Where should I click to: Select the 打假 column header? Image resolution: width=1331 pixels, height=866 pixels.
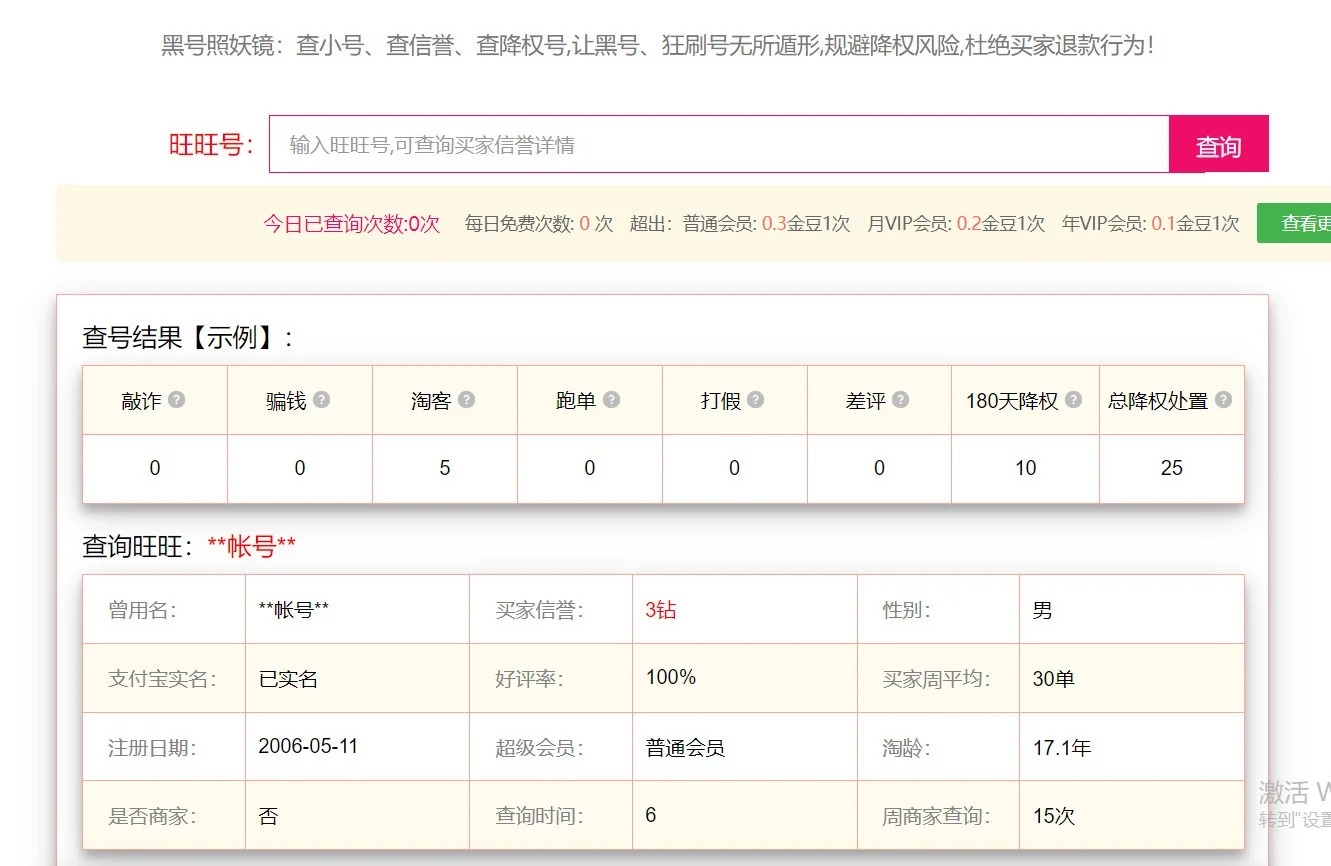735,400
